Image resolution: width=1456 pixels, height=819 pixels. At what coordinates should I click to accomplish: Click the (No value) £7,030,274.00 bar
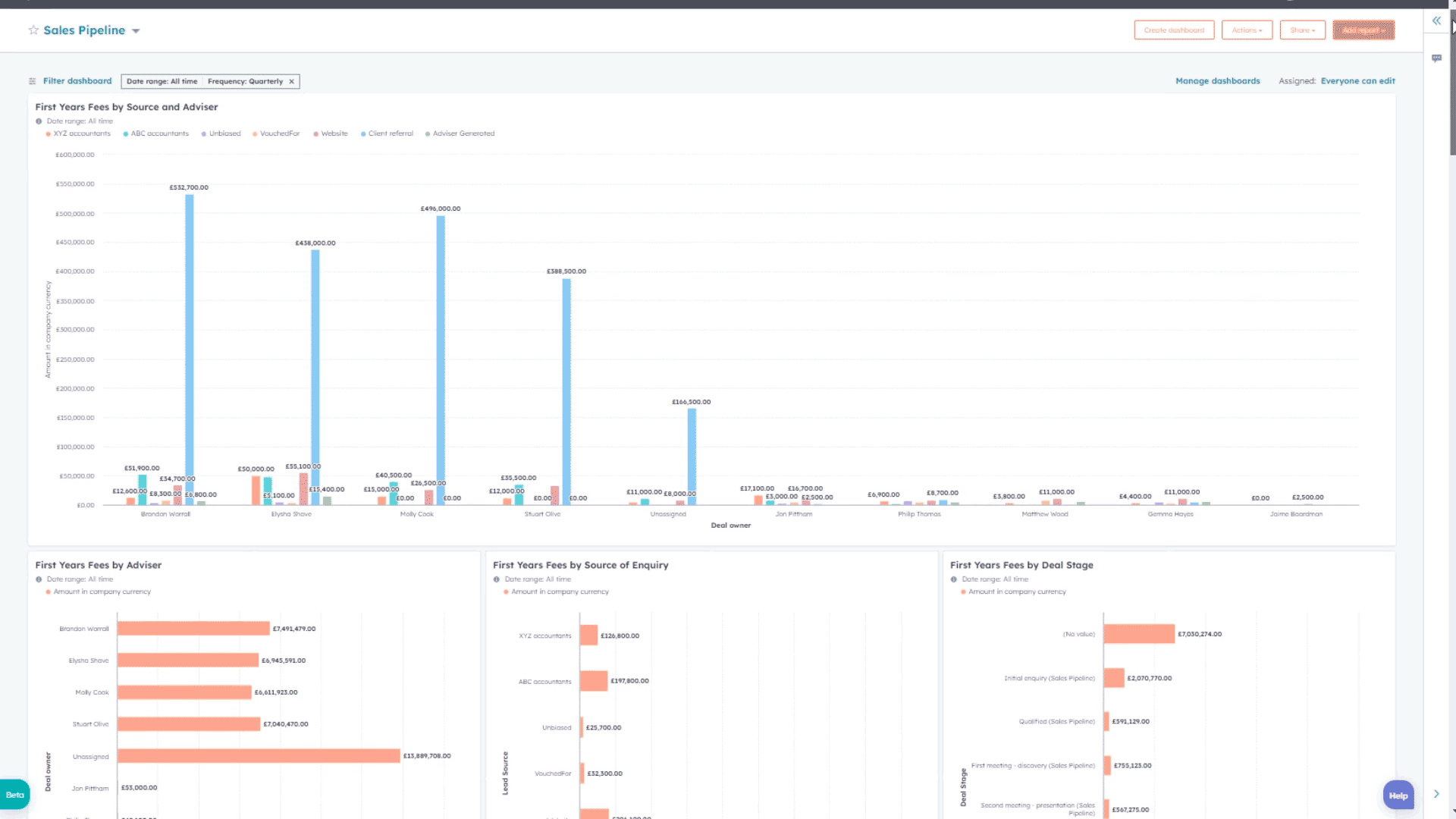1139,634
